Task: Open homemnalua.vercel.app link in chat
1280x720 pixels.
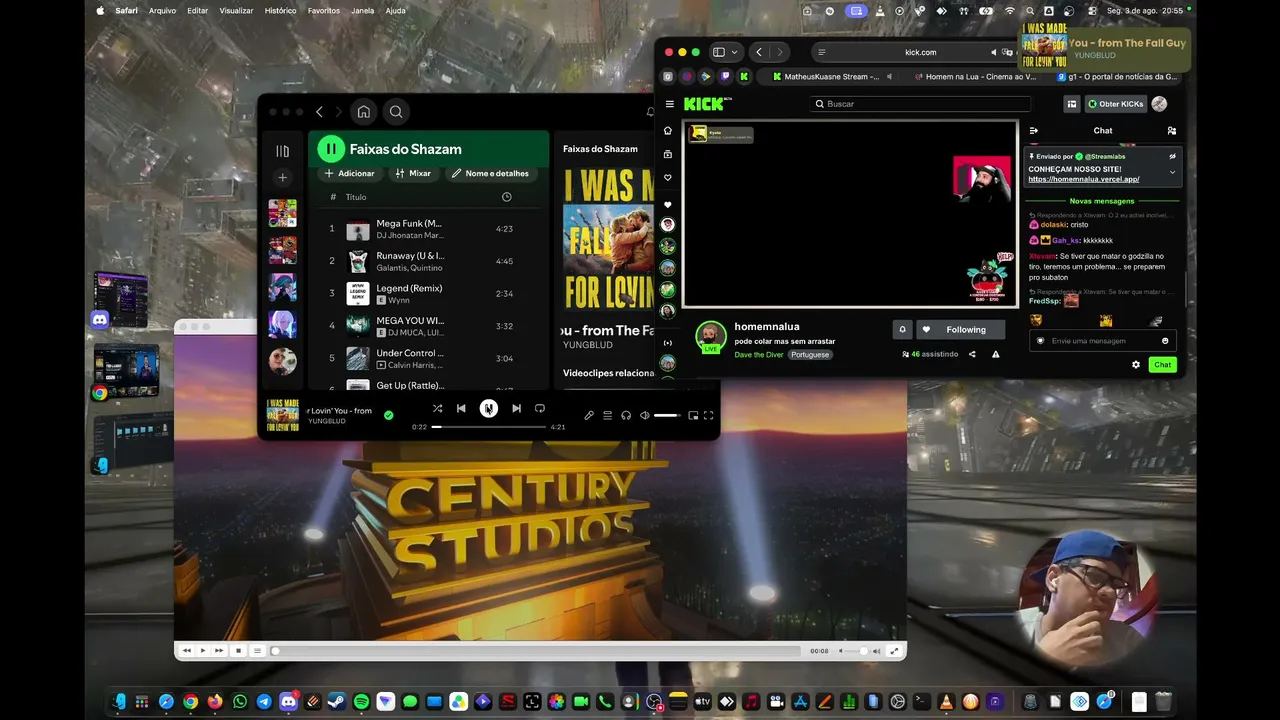Action: coord(1084,180)
